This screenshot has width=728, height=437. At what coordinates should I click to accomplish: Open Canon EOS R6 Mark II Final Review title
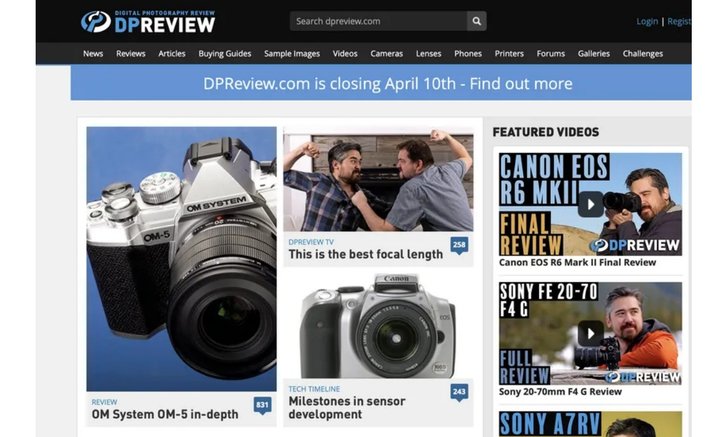coord(578,262)
